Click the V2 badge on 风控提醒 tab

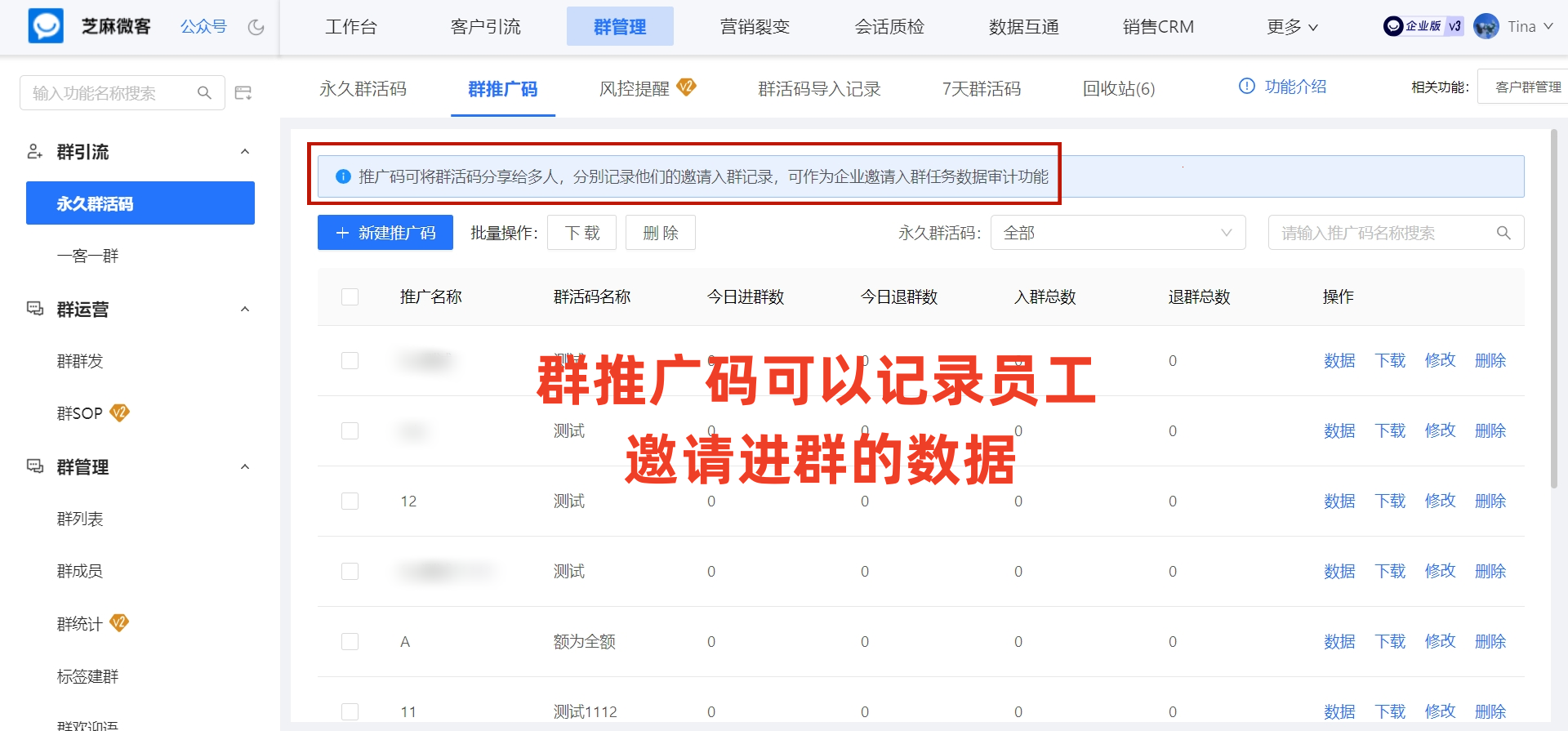pos(687,87)
